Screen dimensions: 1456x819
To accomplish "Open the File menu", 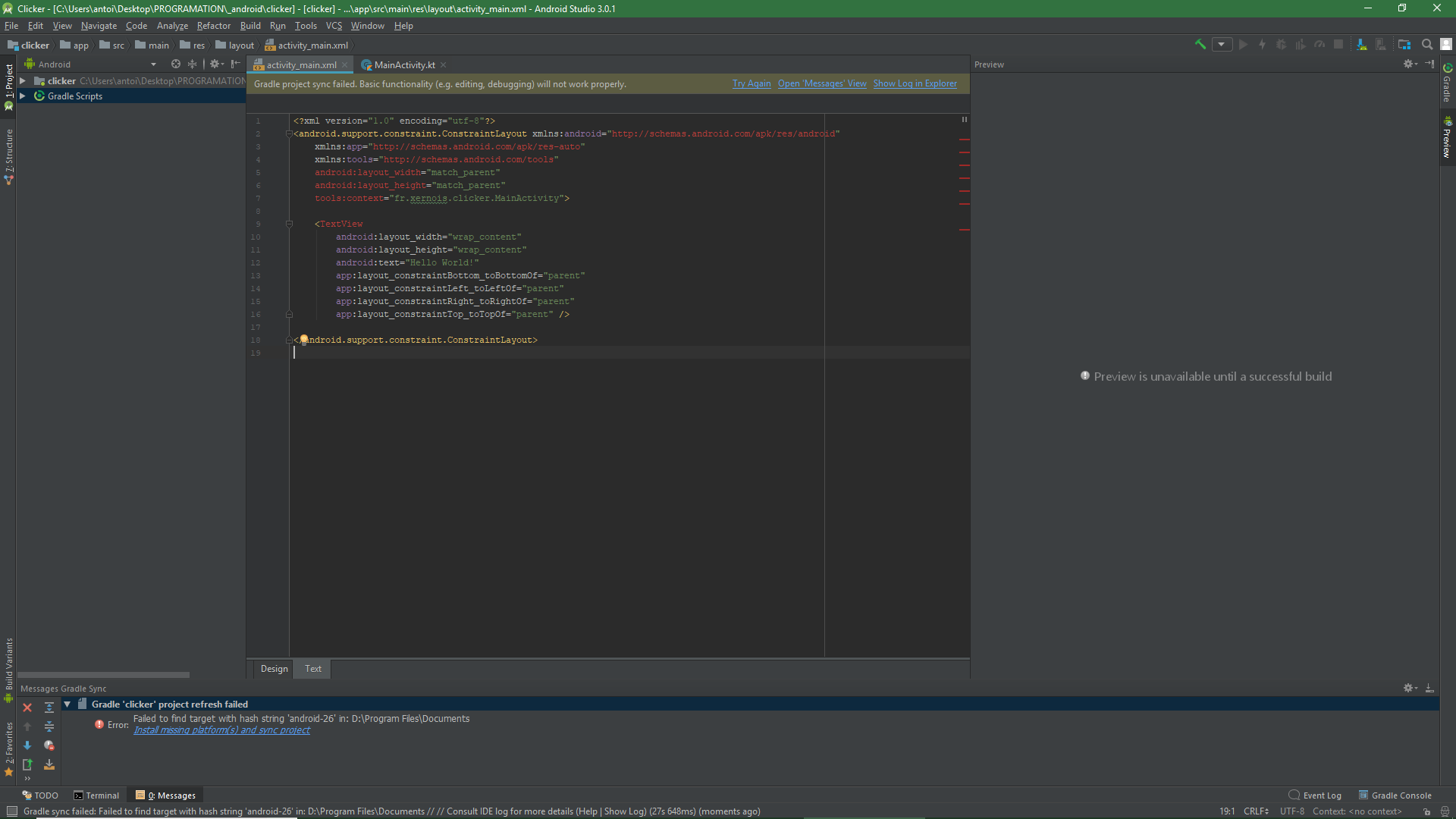I will (11, 26).
